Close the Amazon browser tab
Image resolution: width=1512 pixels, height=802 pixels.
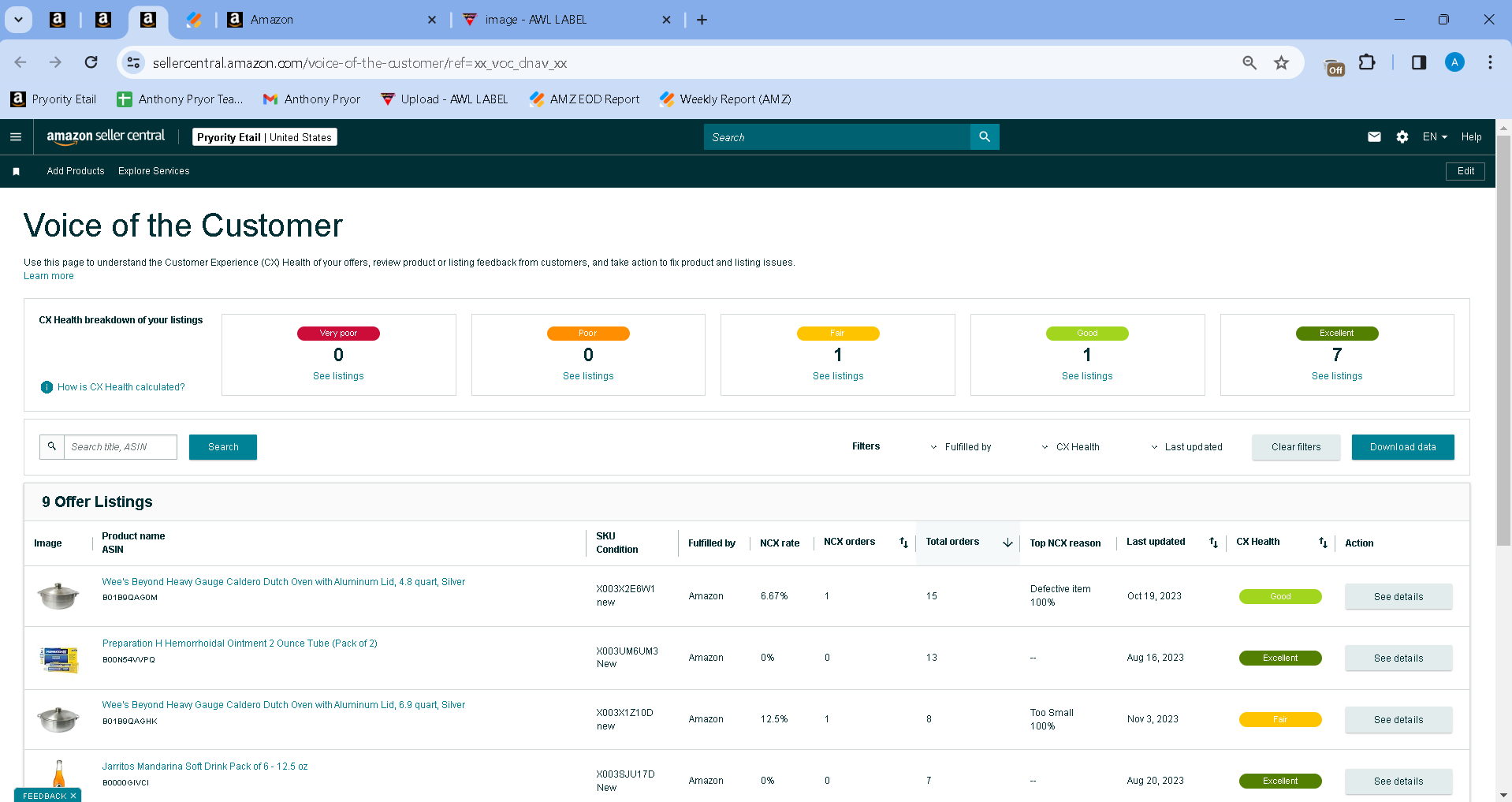tap(431, 20)
